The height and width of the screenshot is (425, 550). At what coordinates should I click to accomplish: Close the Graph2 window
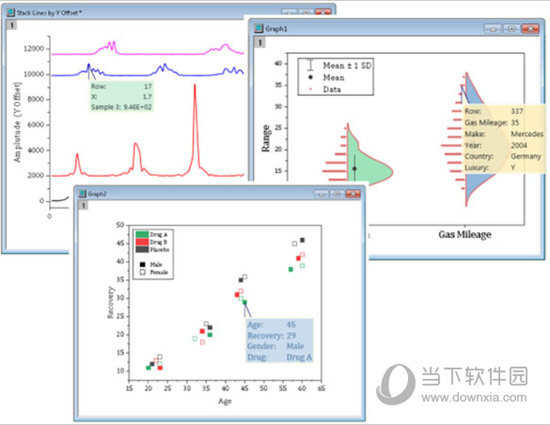pos(353,194)
